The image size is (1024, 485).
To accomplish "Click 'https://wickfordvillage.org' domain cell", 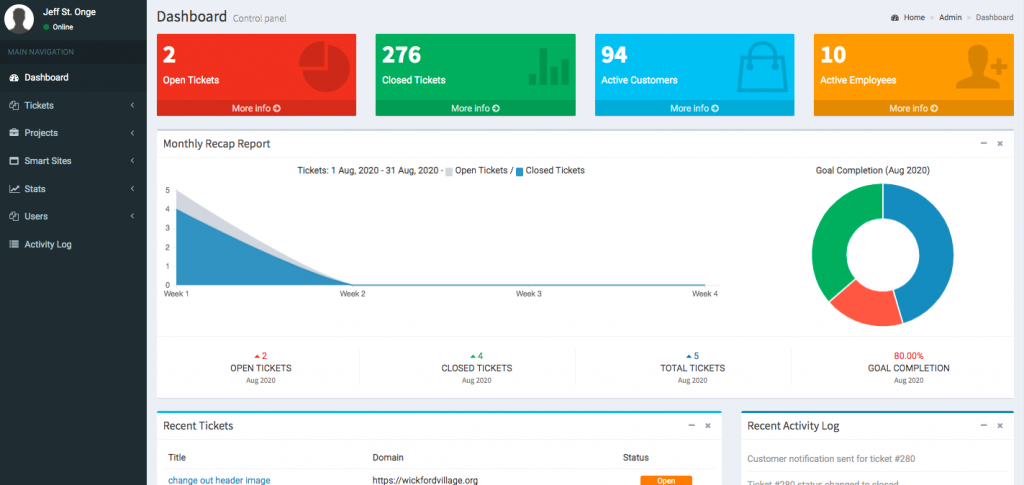I will pos(425,480).
